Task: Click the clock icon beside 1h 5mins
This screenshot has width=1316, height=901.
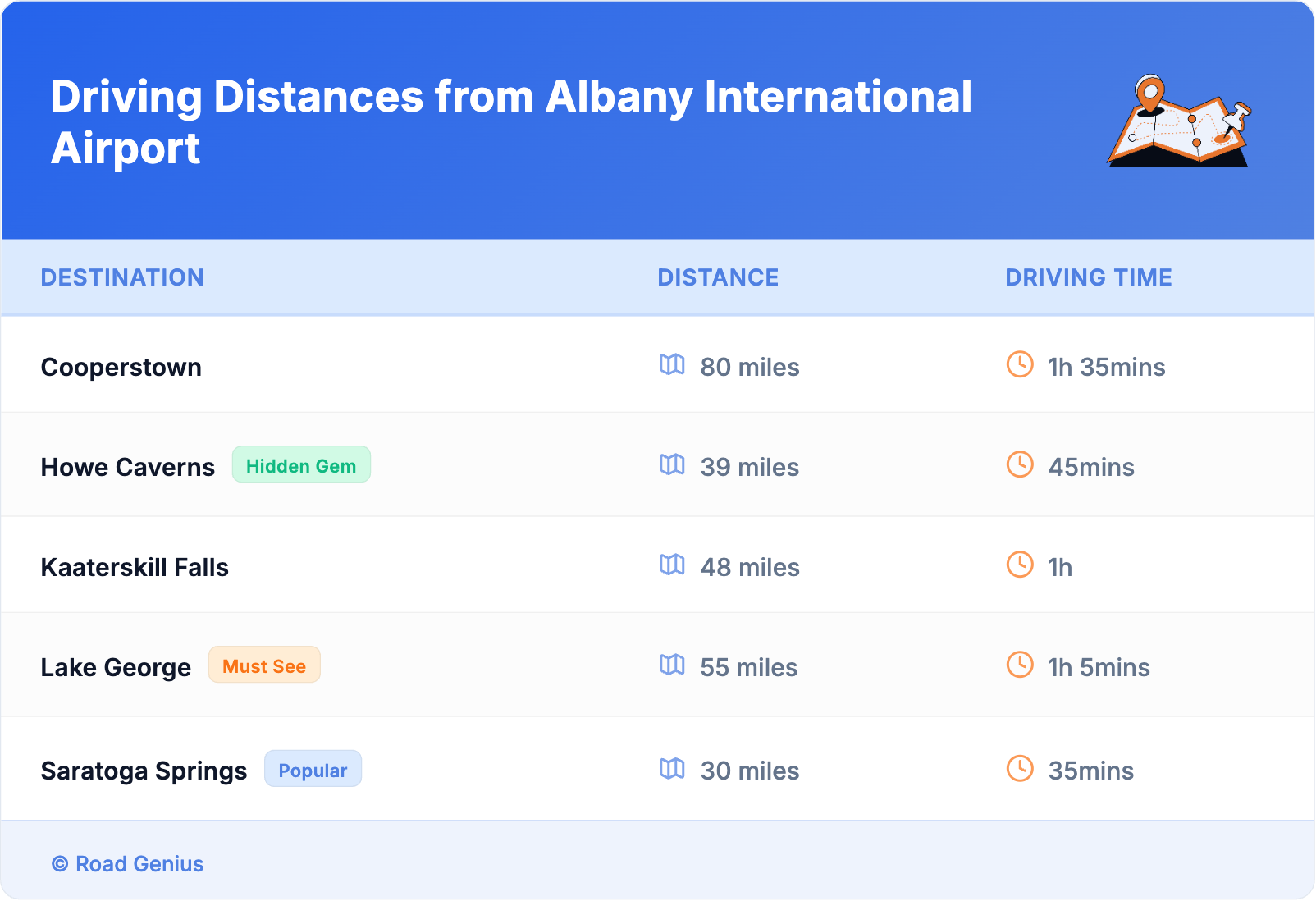Action: (x=1020, y=665)
